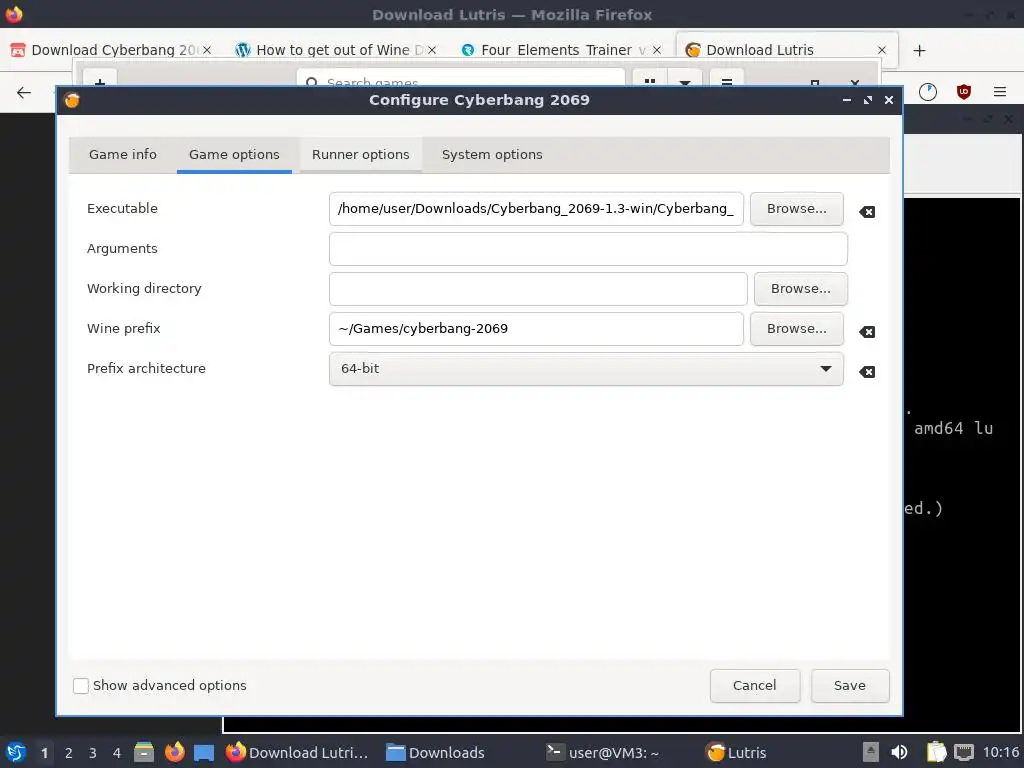Switch to workspace 3 in the taskbar

click(x=93, y=753)
